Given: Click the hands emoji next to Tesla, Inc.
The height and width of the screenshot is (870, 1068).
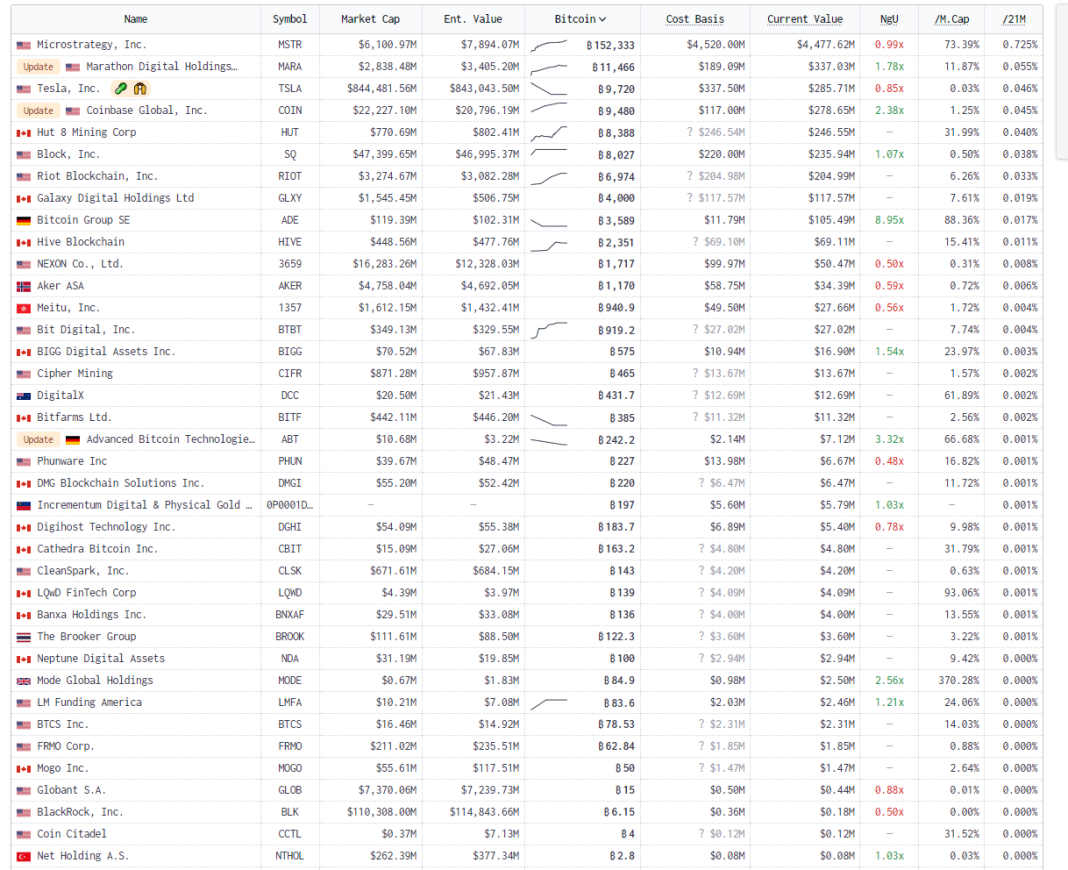Looking at the screenshot, I should 139,89.
